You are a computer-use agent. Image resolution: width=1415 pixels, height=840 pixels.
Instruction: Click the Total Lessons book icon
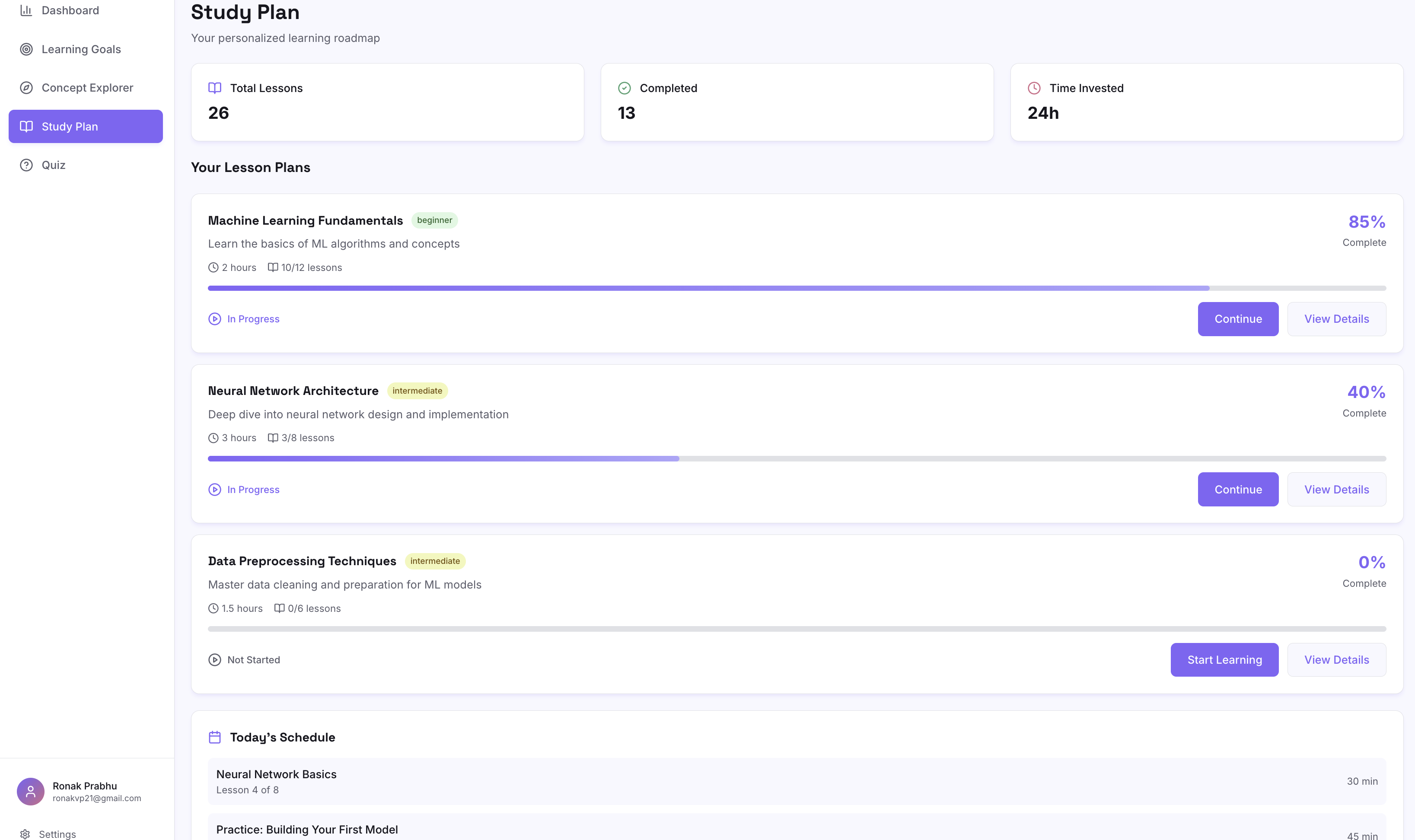click(x=214, y=88)
